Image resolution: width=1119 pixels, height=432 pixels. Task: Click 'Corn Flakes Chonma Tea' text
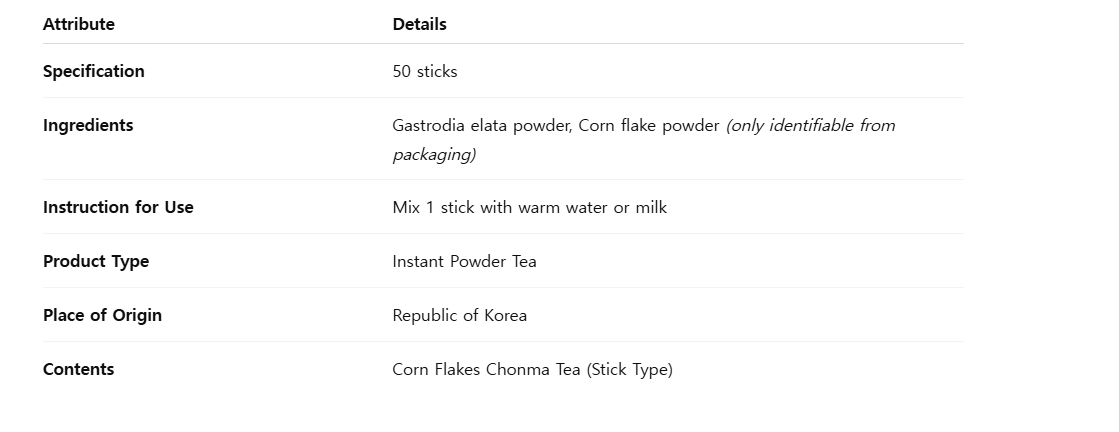point(486,370)
